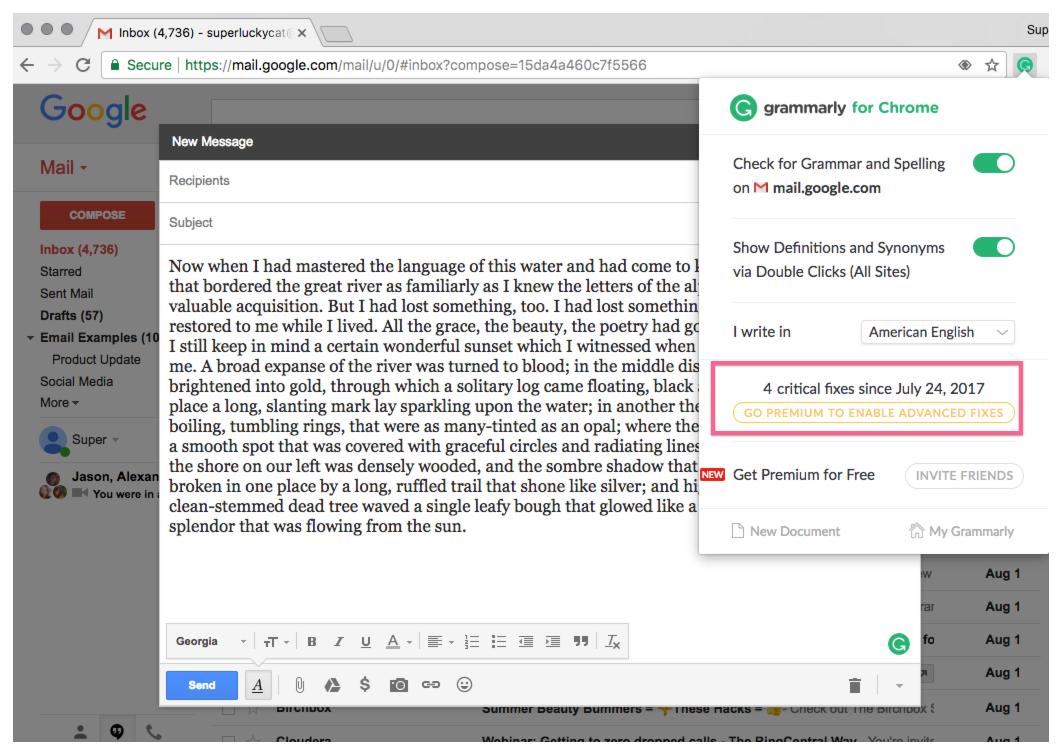Expand the More labels list
The height and width of the screenshot is (755, 1062).
60,402
